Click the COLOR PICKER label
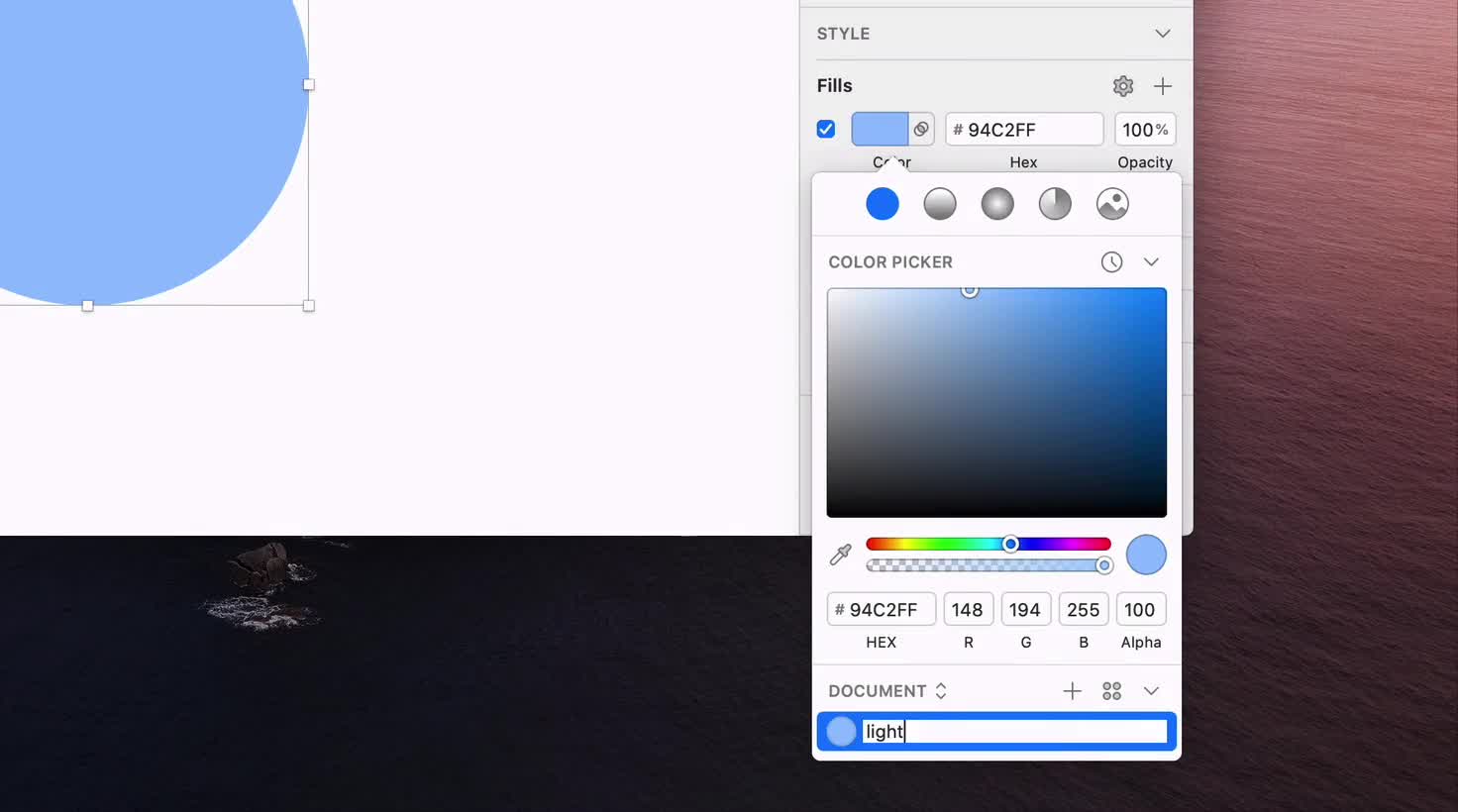 click(x=890, y=262)
